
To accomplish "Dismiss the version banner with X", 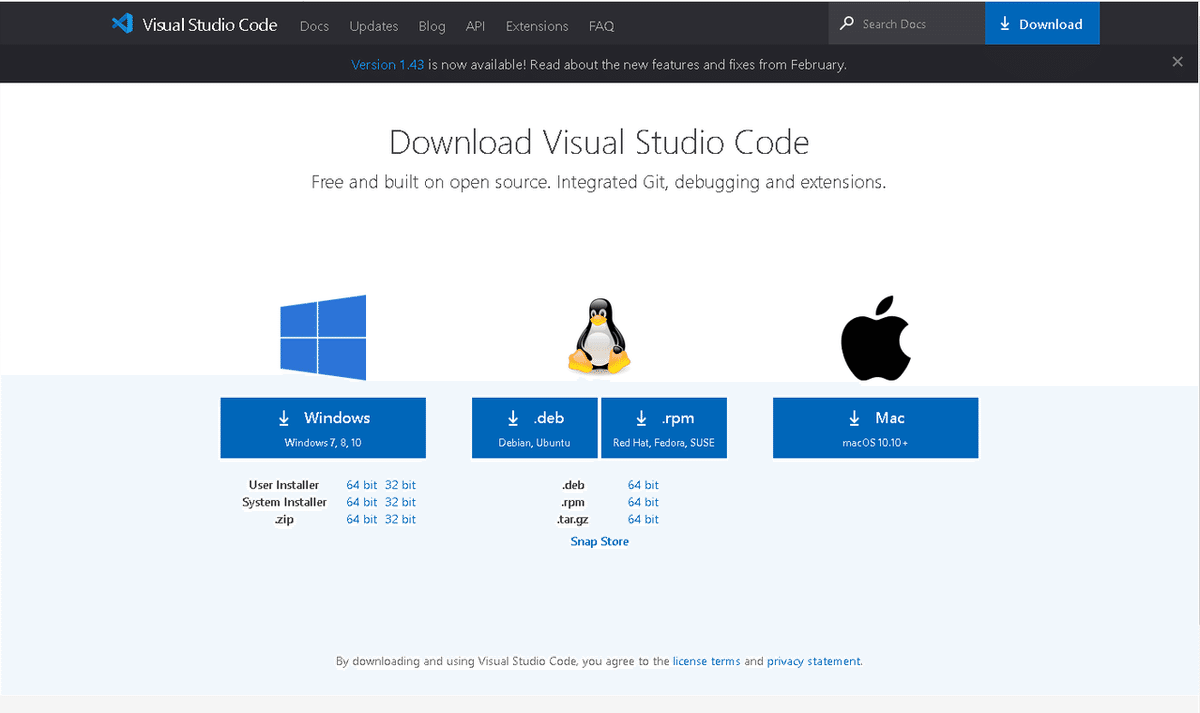I will coord(1177,62).
